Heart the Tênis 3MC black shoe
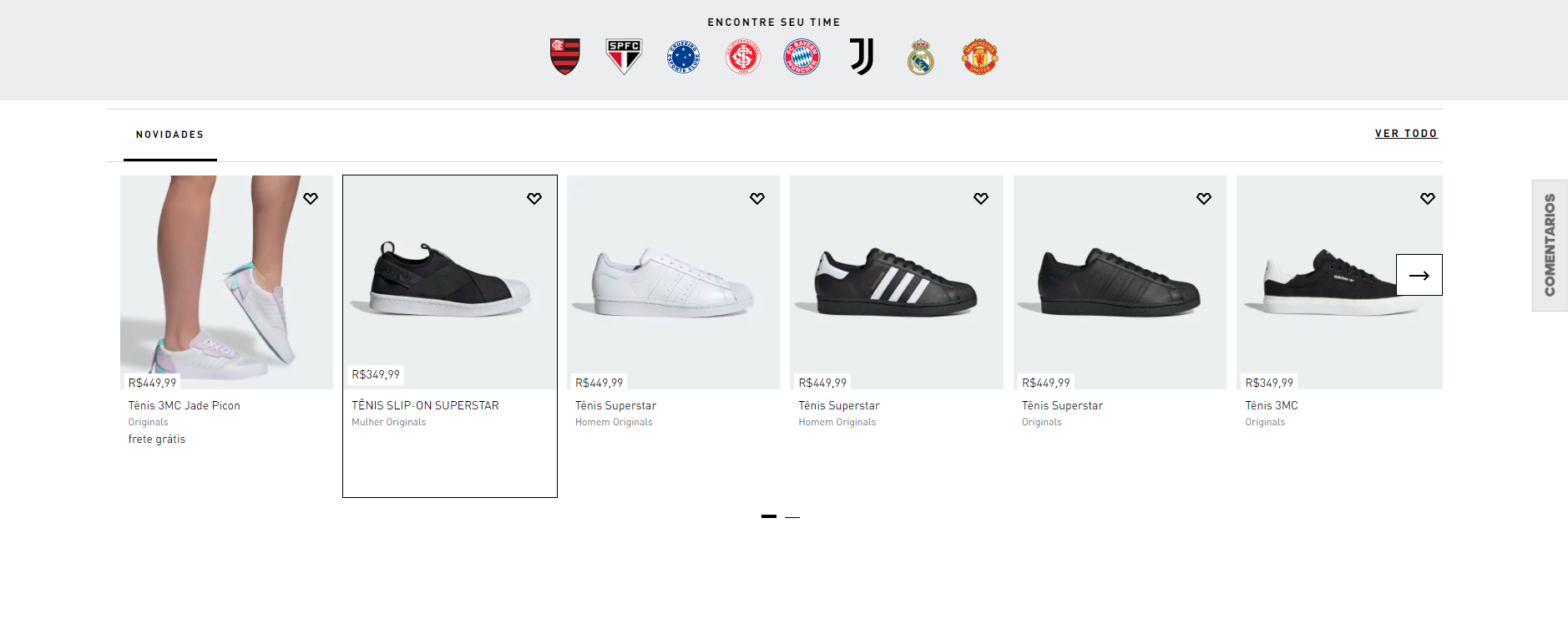1568x630 pixels. [1428, 199]
